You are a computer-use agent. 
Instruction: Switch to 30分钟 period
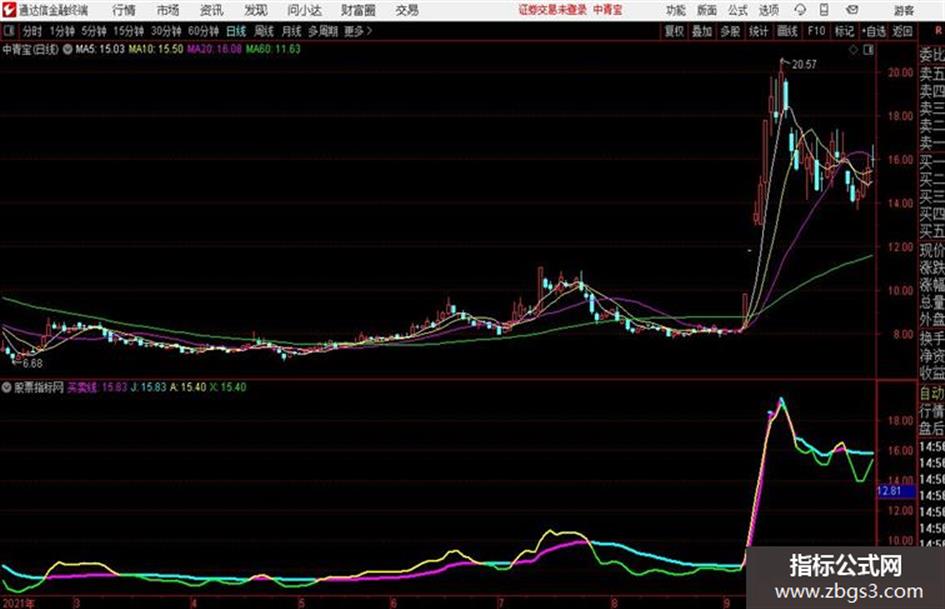tap(166, 31)
